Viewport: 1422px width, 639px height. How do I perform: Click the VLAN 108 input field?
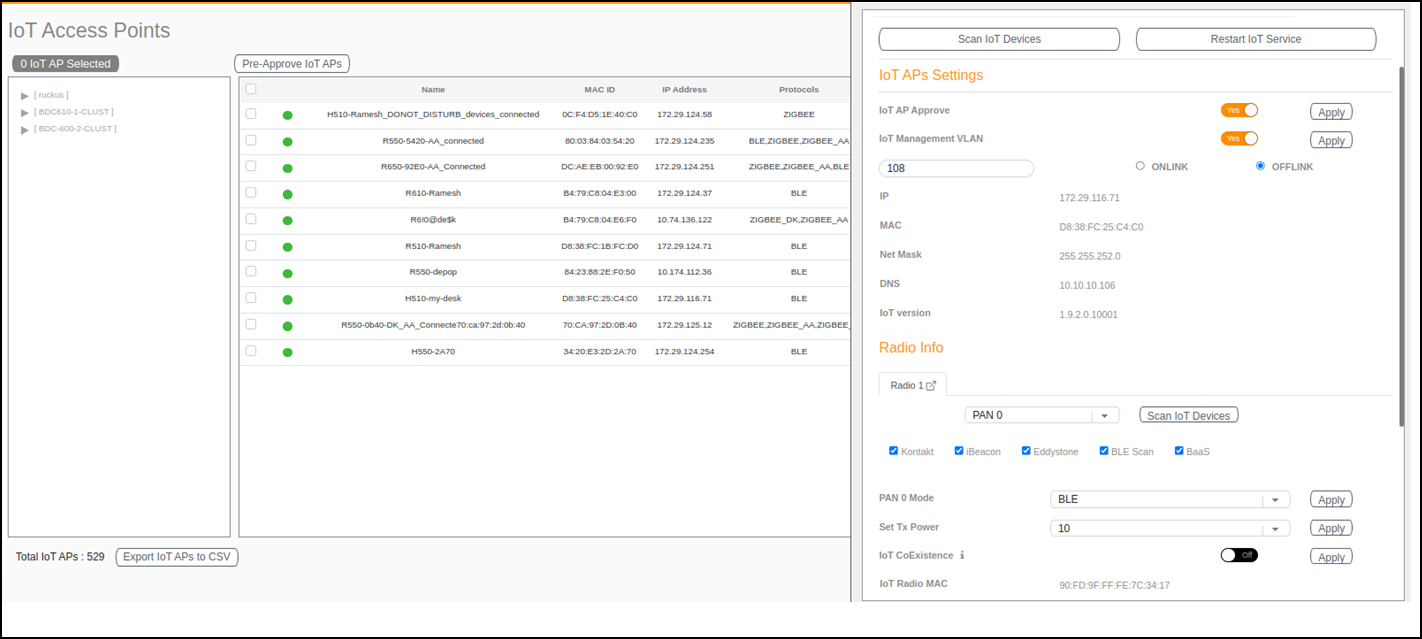[x=956, y=168]
